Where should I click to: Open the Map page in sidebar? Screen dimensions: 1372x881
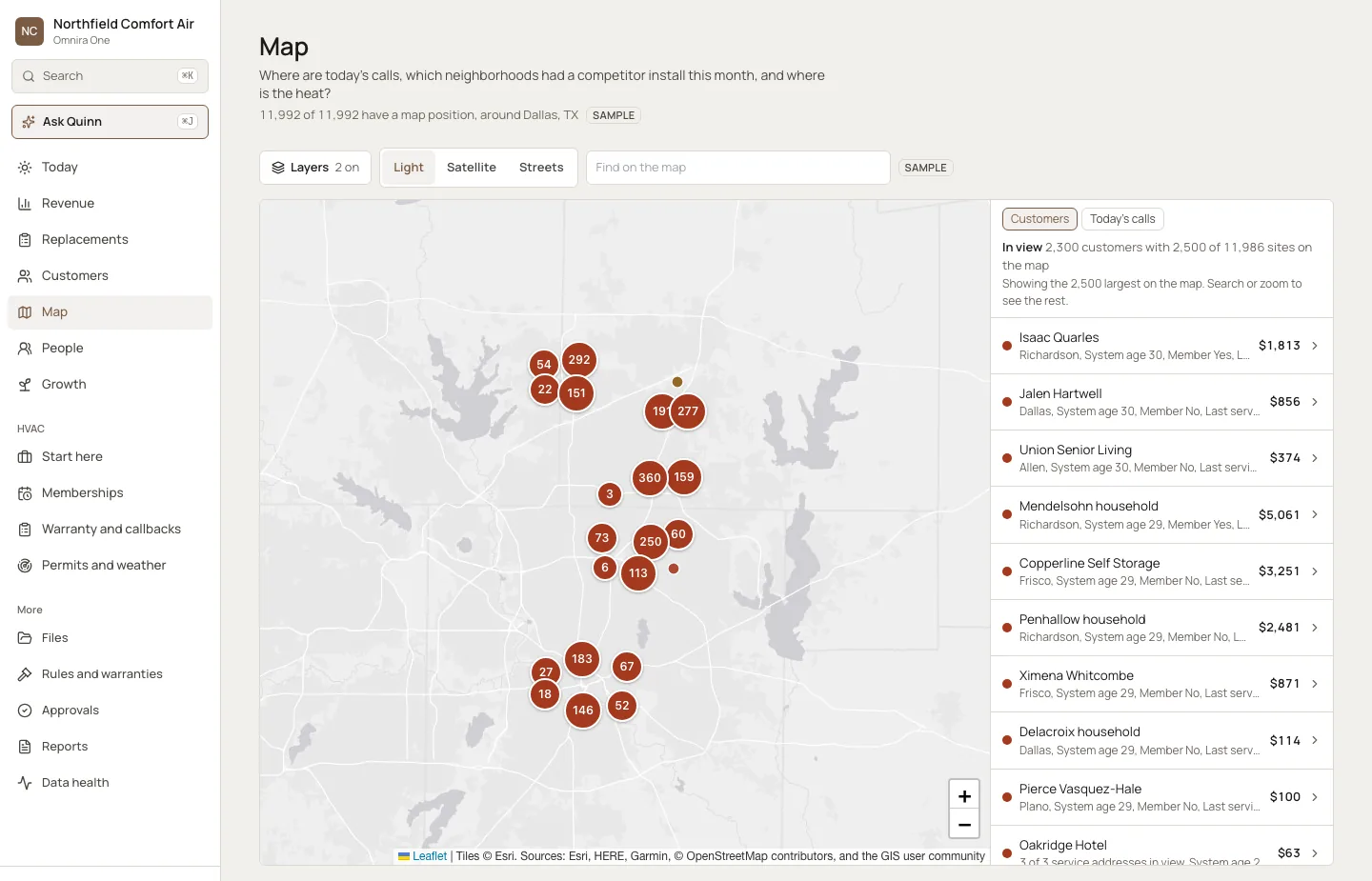(110, 312)
